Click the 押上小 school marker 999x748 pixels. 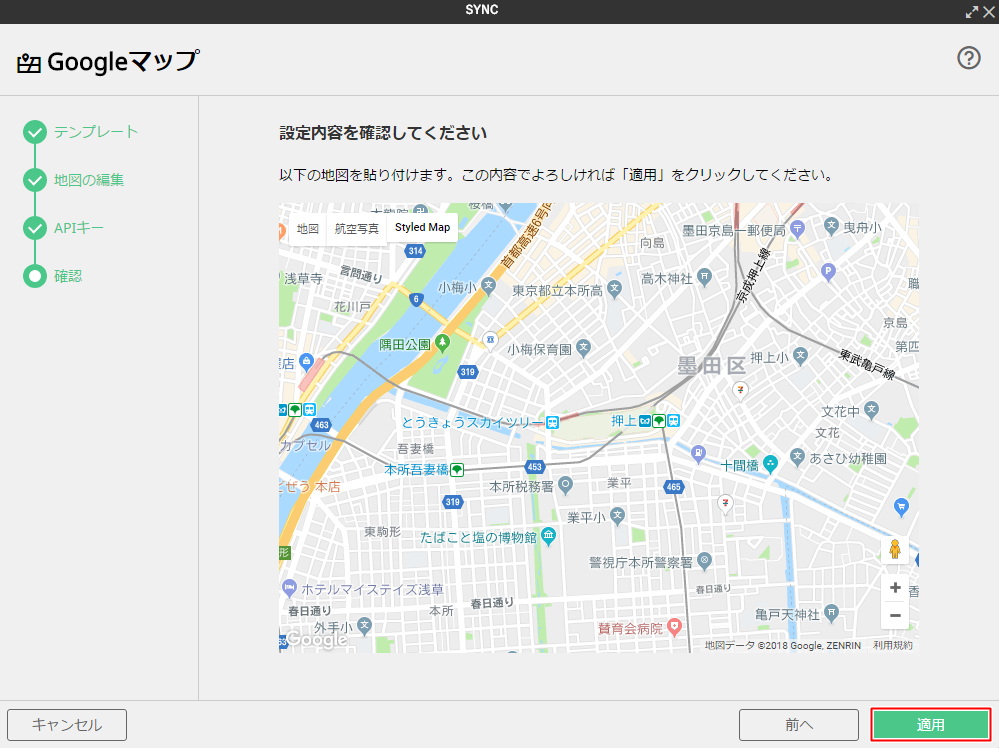(801, 356)
